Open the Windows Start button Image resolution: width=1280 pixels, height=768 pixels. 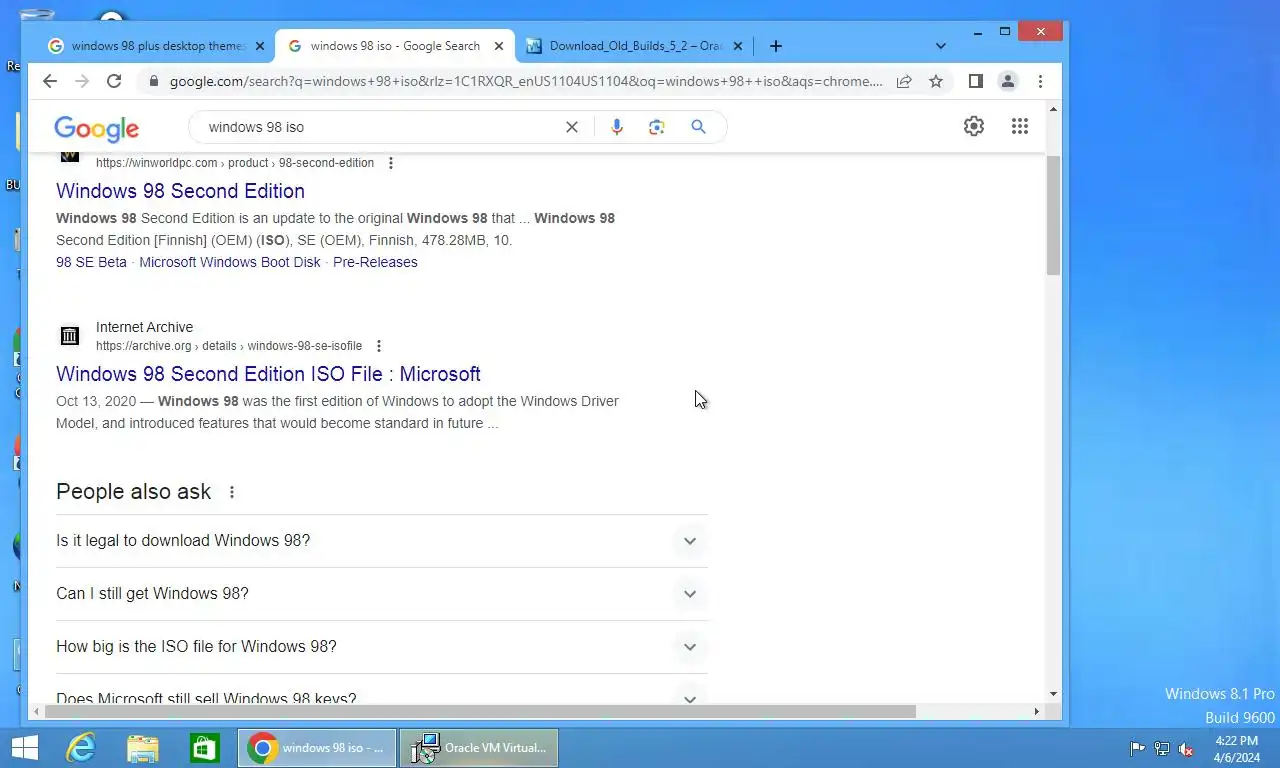click(x=24, y=748)
